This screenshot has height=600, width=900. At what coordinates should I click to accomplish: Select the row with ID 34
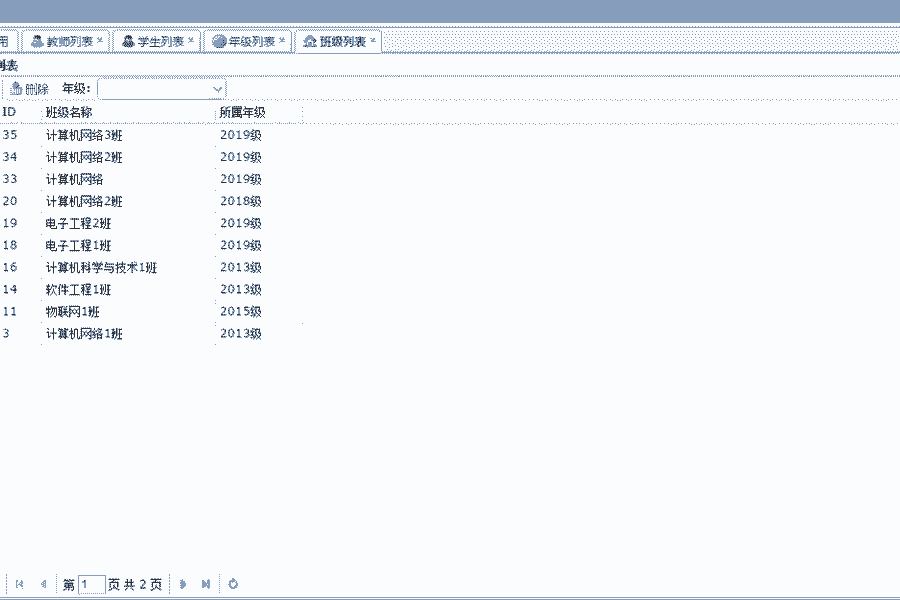click(x=151, y=157)
